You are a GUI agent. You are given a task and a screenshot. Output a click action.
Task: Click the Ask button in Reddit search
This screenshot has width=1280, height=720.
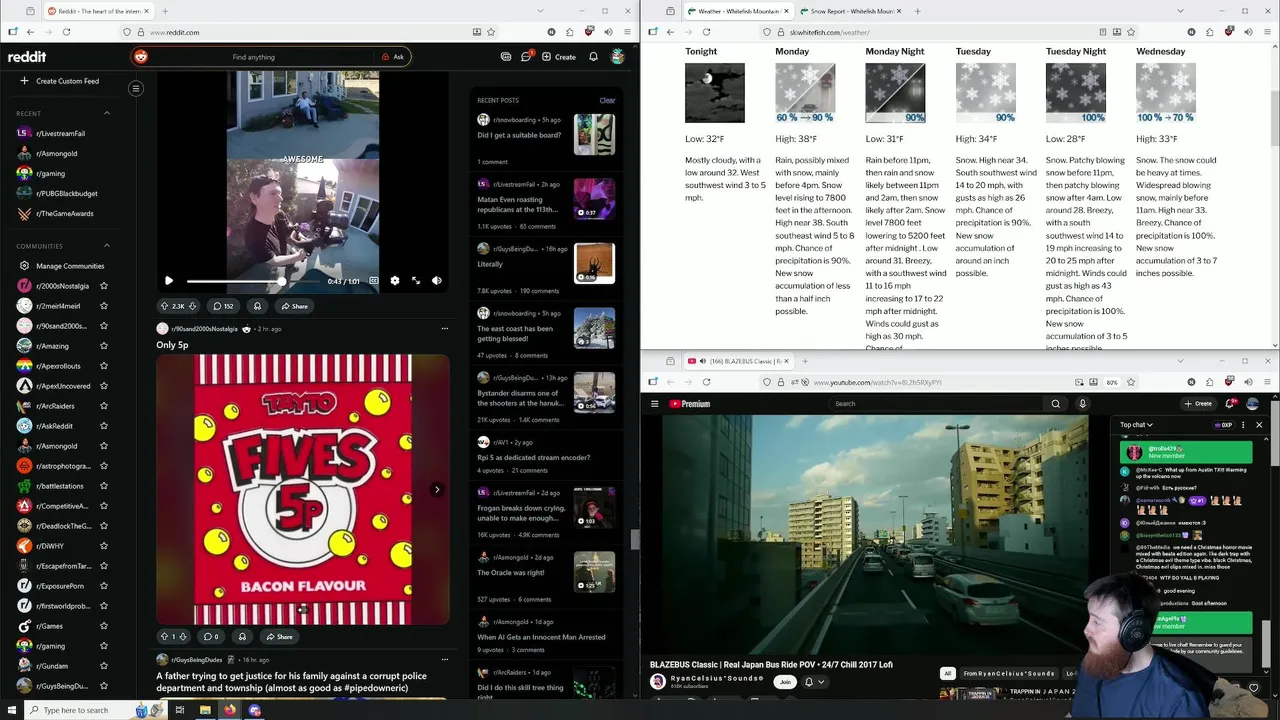[393, 57]
